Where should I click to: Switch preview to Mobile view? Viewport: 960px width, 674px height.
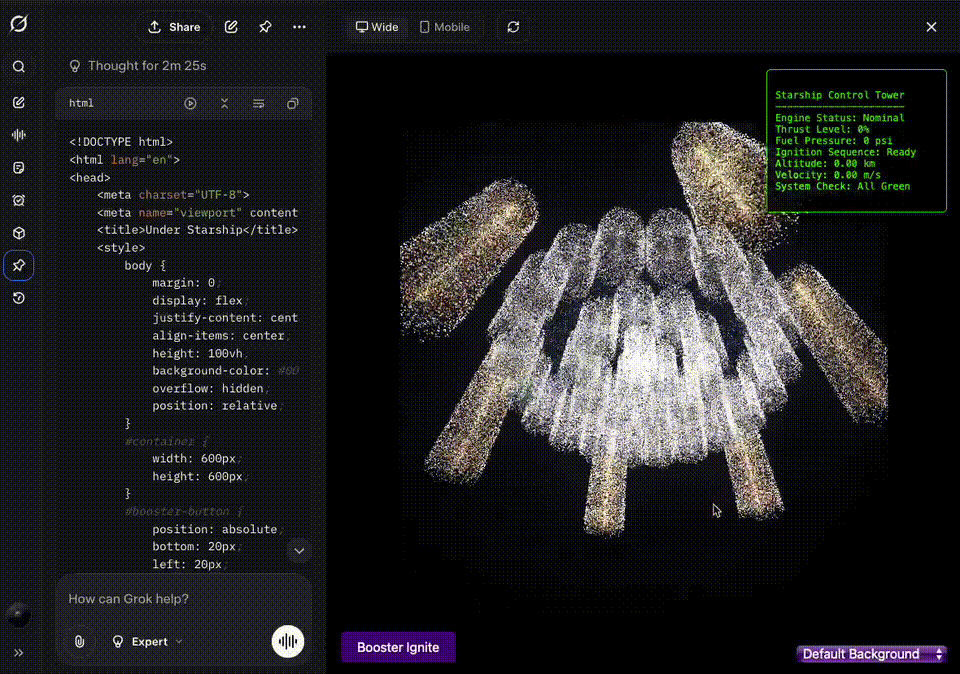point(444,27)
